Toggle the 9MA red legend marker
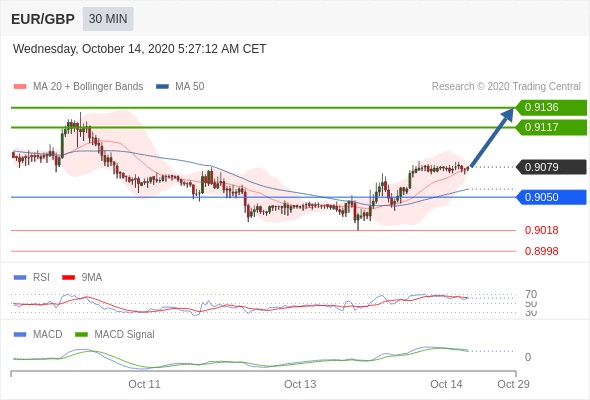590x400 pixels. coord(68,278)
